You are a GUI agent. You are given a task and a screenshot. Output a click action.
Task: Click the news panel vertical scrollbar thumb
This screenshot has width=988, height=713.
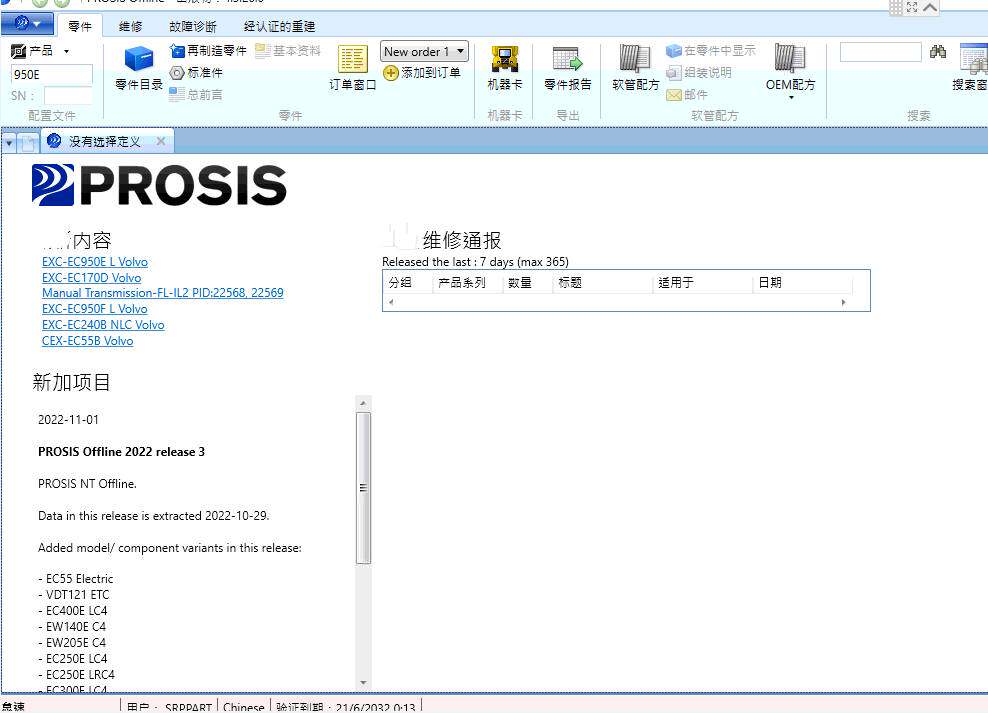pos(363,488)
